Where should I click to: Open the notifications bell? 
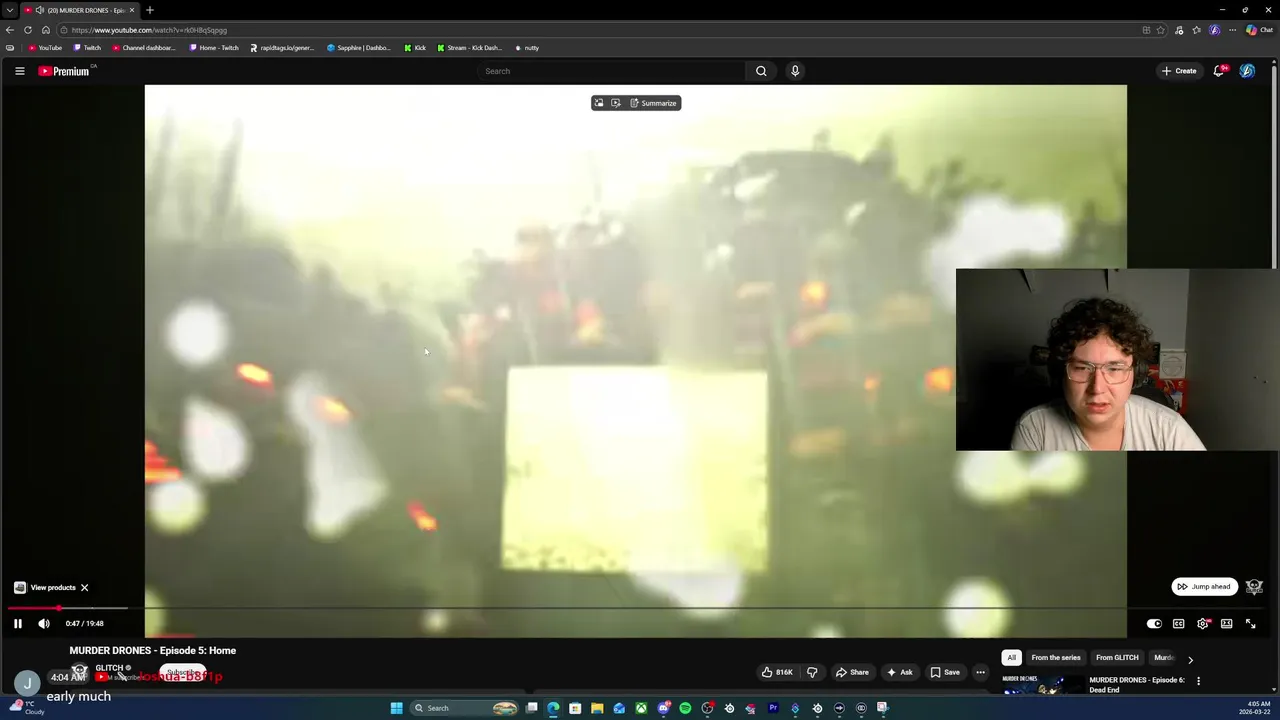pos(1219,71)
